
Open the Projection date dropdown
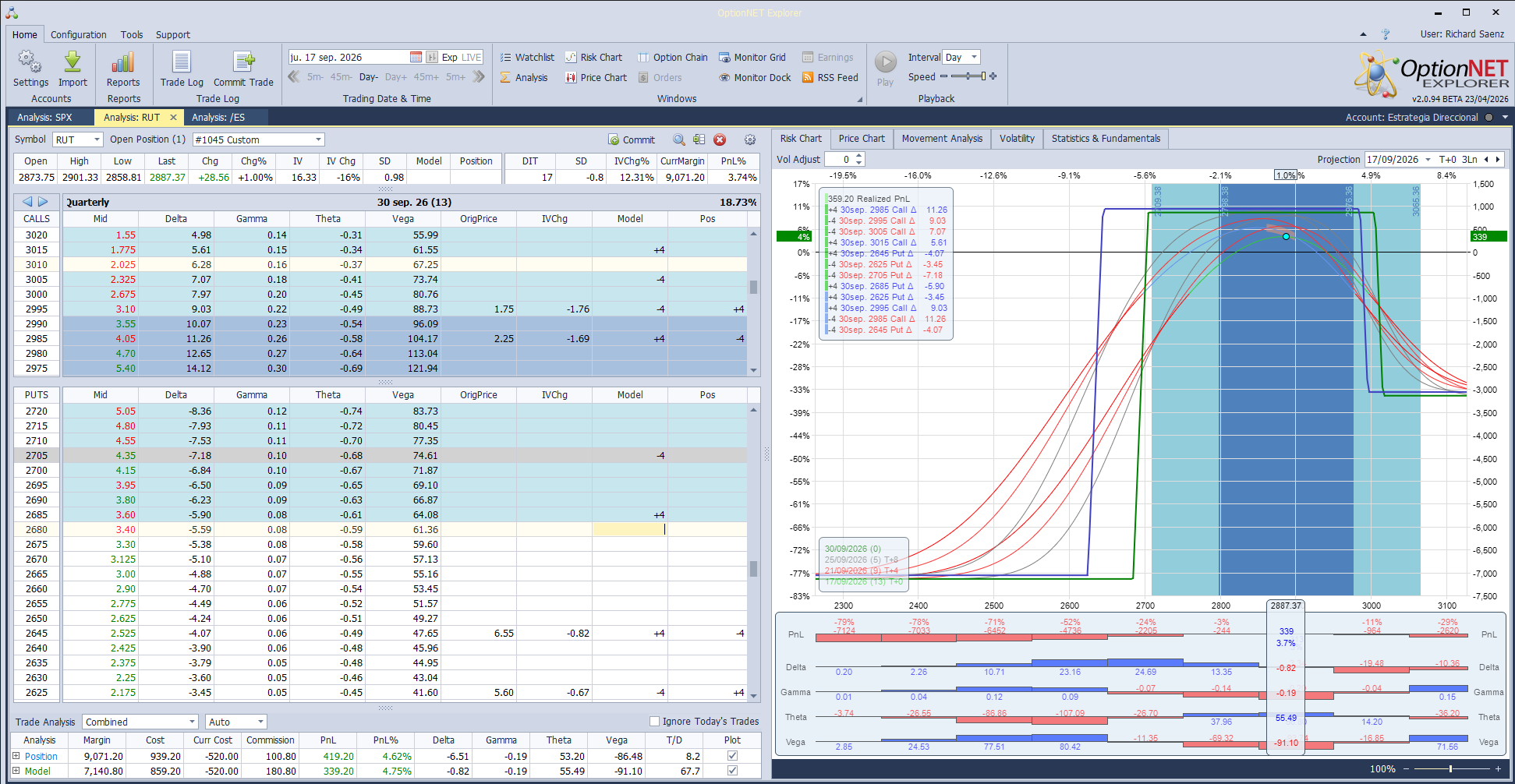coord(1428,160)
